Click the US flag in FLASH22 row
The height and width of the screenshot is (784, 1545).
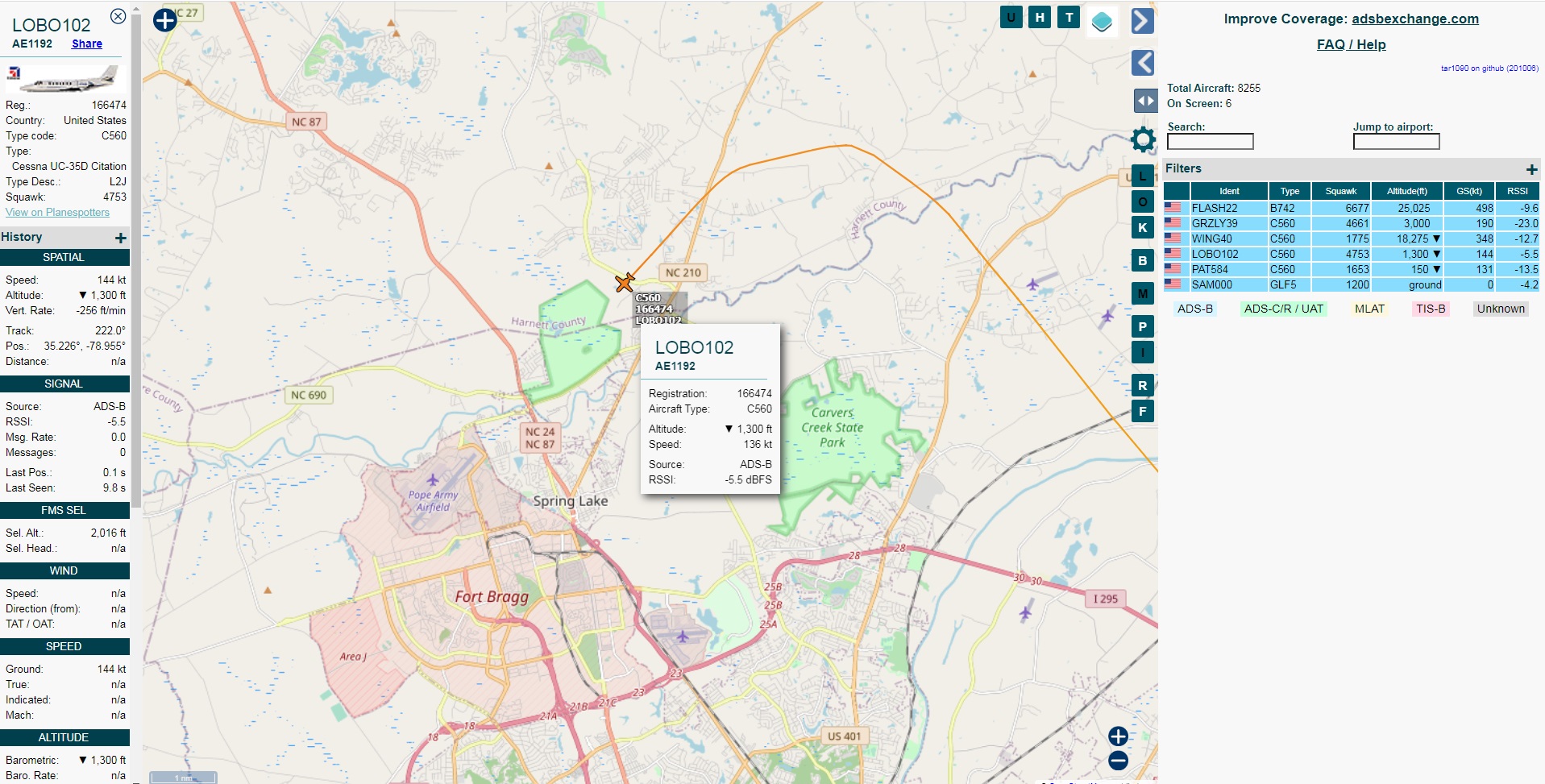tap(1173, 208)
